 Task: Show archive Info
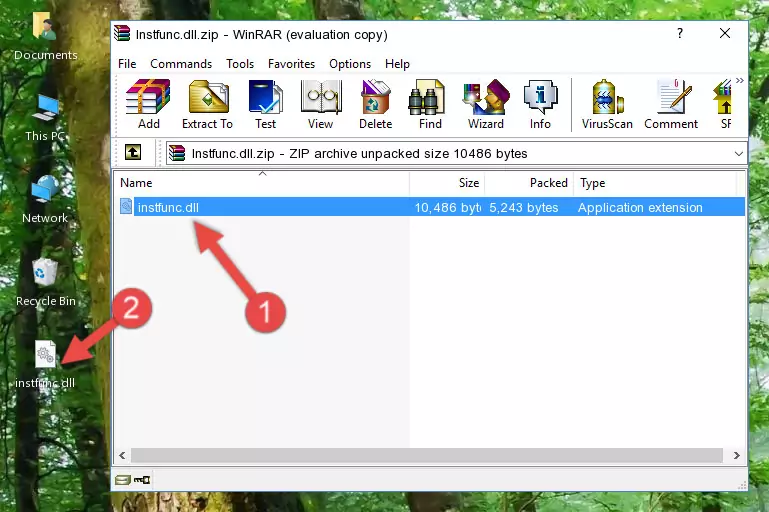coord(540,104)
